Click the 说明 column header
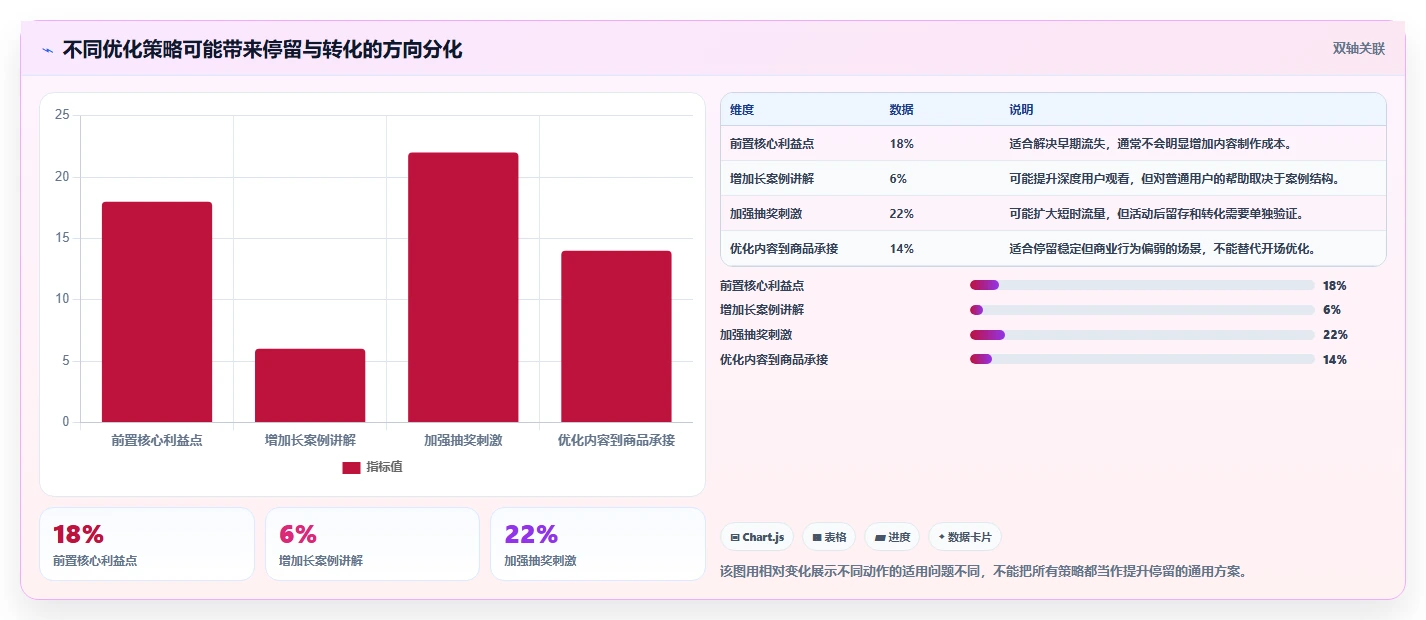The image size is (1426, 620). click(x=1021, y=109)
